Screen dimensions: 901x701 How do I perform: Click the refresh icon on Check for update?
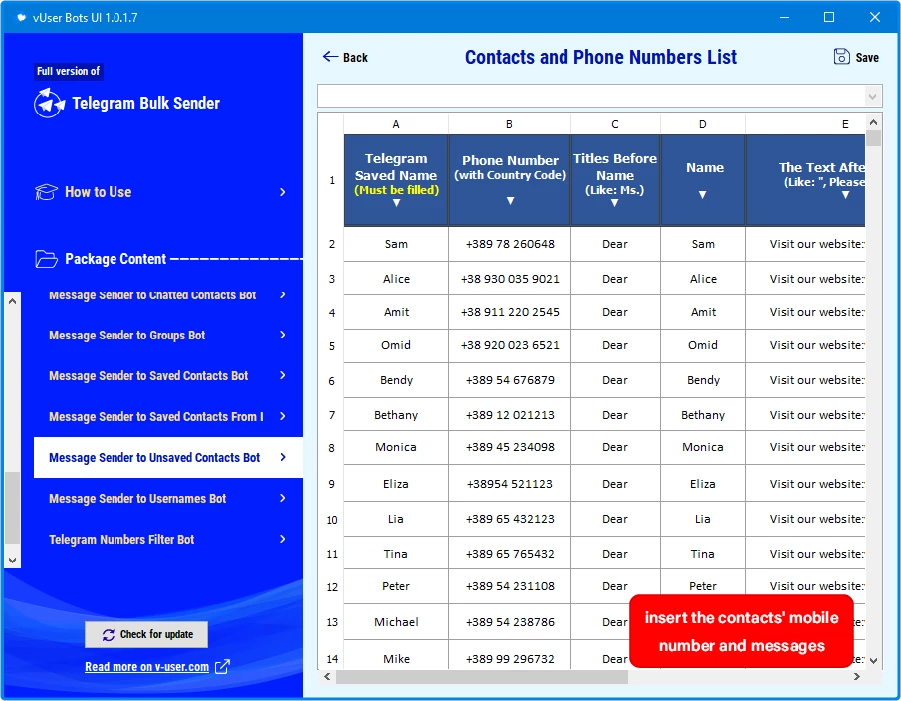pyautogui.click(x=109, y=634)
